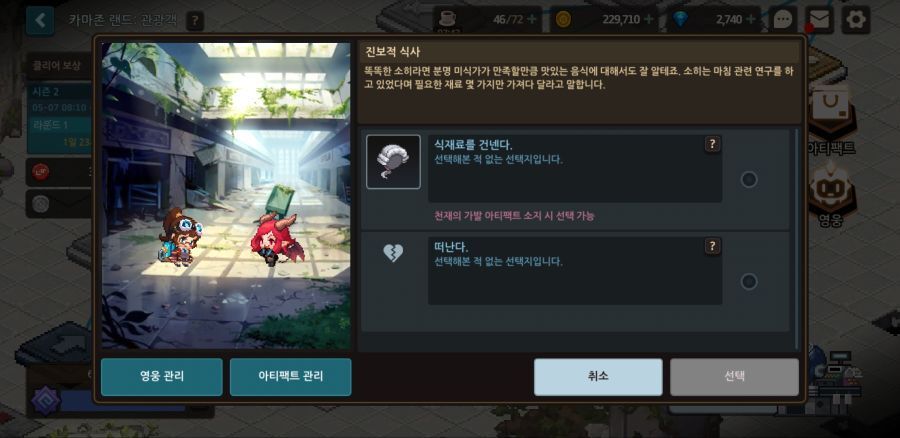Viewport: 900px width, 438px height.
Task: Click the 선택 button
Action: 734,377
